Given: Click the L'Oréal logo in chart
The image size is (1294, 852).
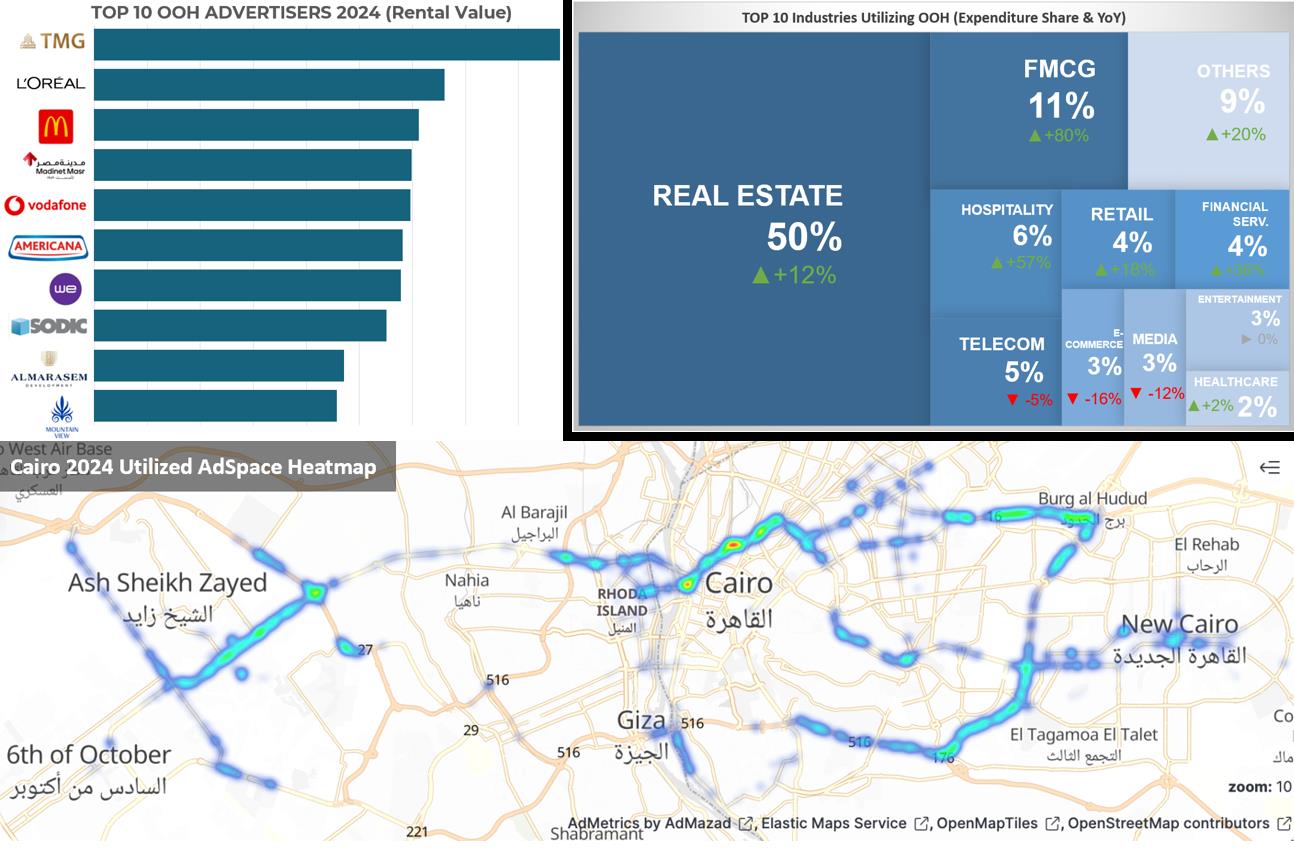Looking at the screenshot, I should coord(51,84).
